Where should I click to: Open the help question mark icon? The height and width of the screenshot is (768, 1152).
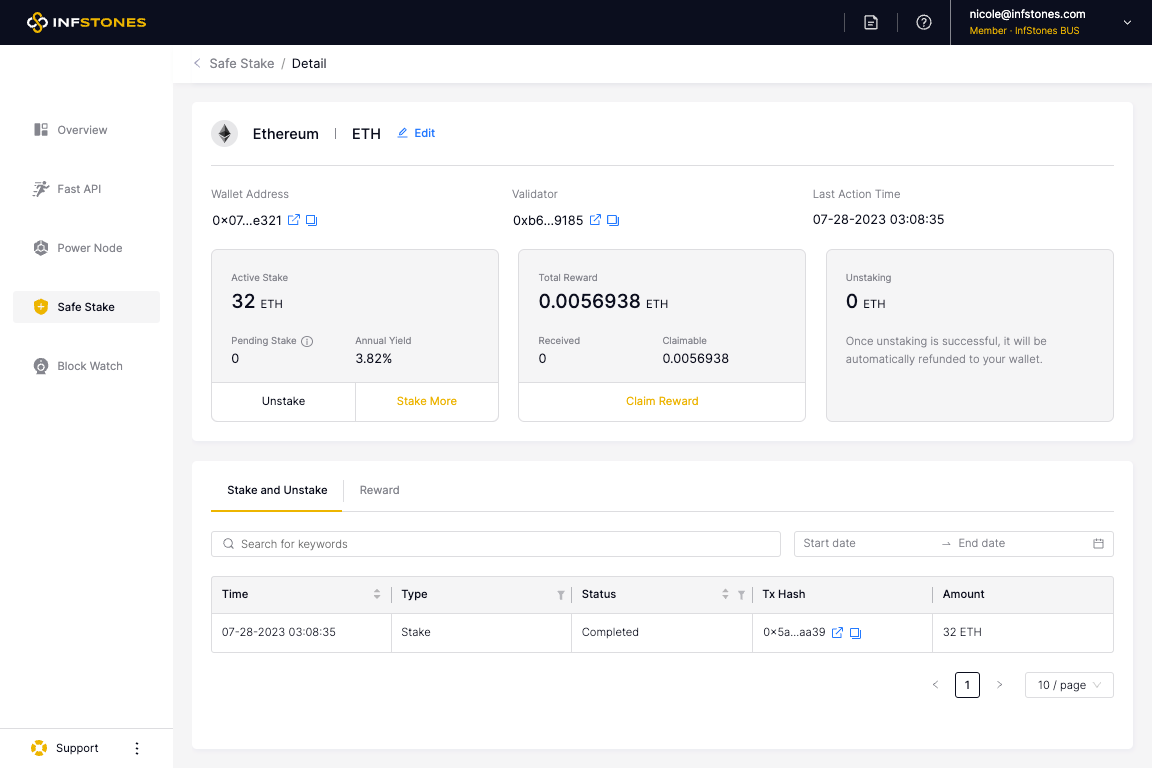[924, 23]
